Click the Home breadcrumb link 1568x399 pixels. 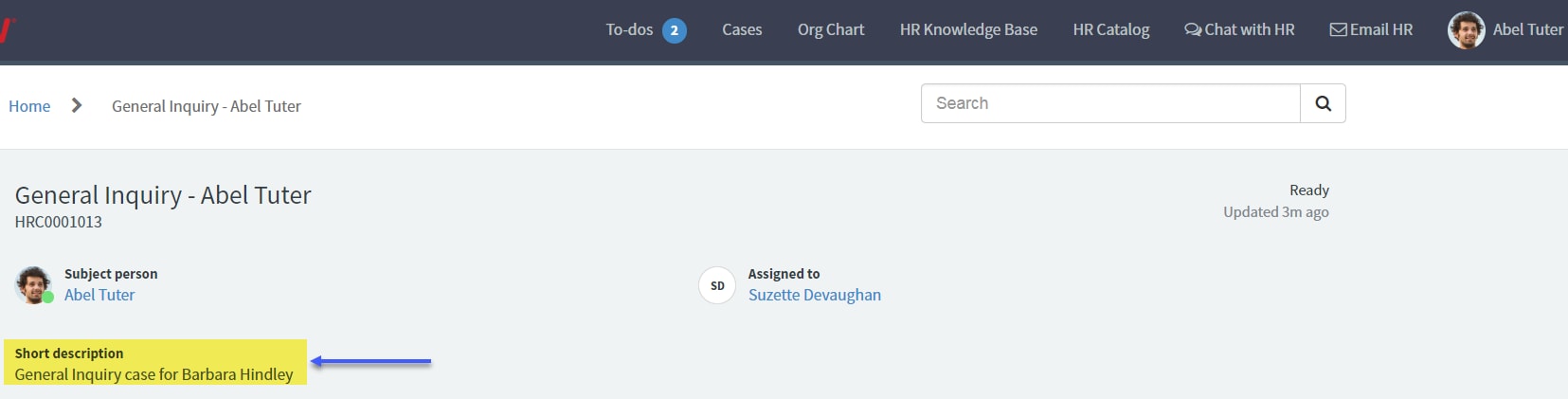tap(29, 106)
